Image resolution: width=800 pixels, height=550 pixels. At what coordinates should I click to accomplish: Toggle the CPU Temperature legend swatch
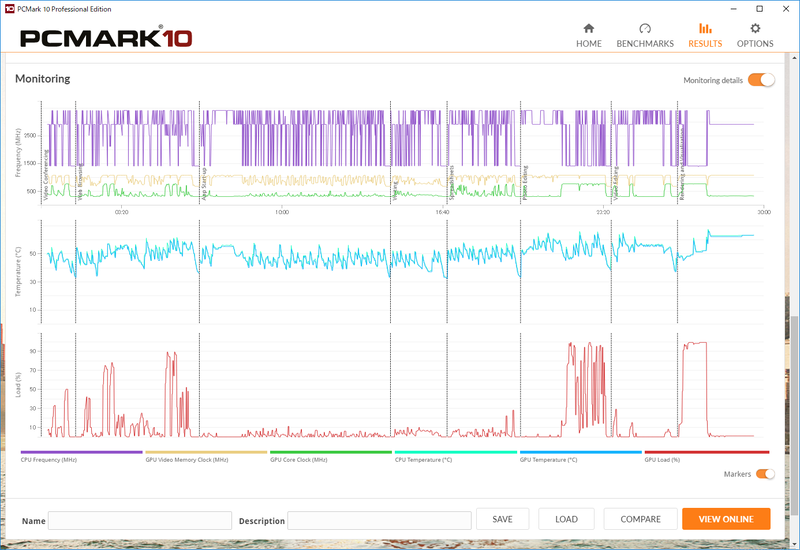[456, 452]
